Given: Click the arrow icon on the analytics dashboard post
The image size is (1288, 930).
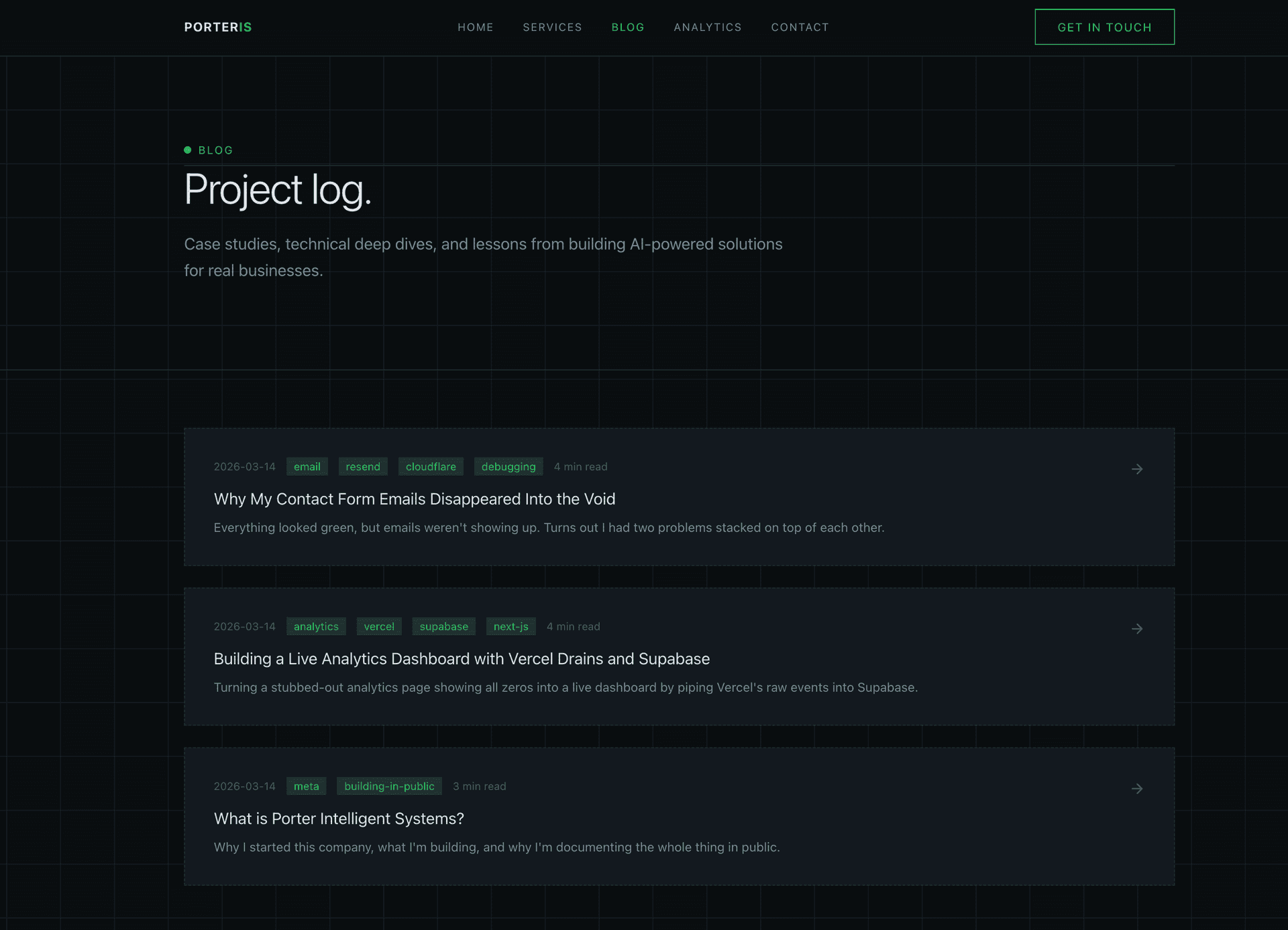Looking at the screenshot, I should [1137, 629].
